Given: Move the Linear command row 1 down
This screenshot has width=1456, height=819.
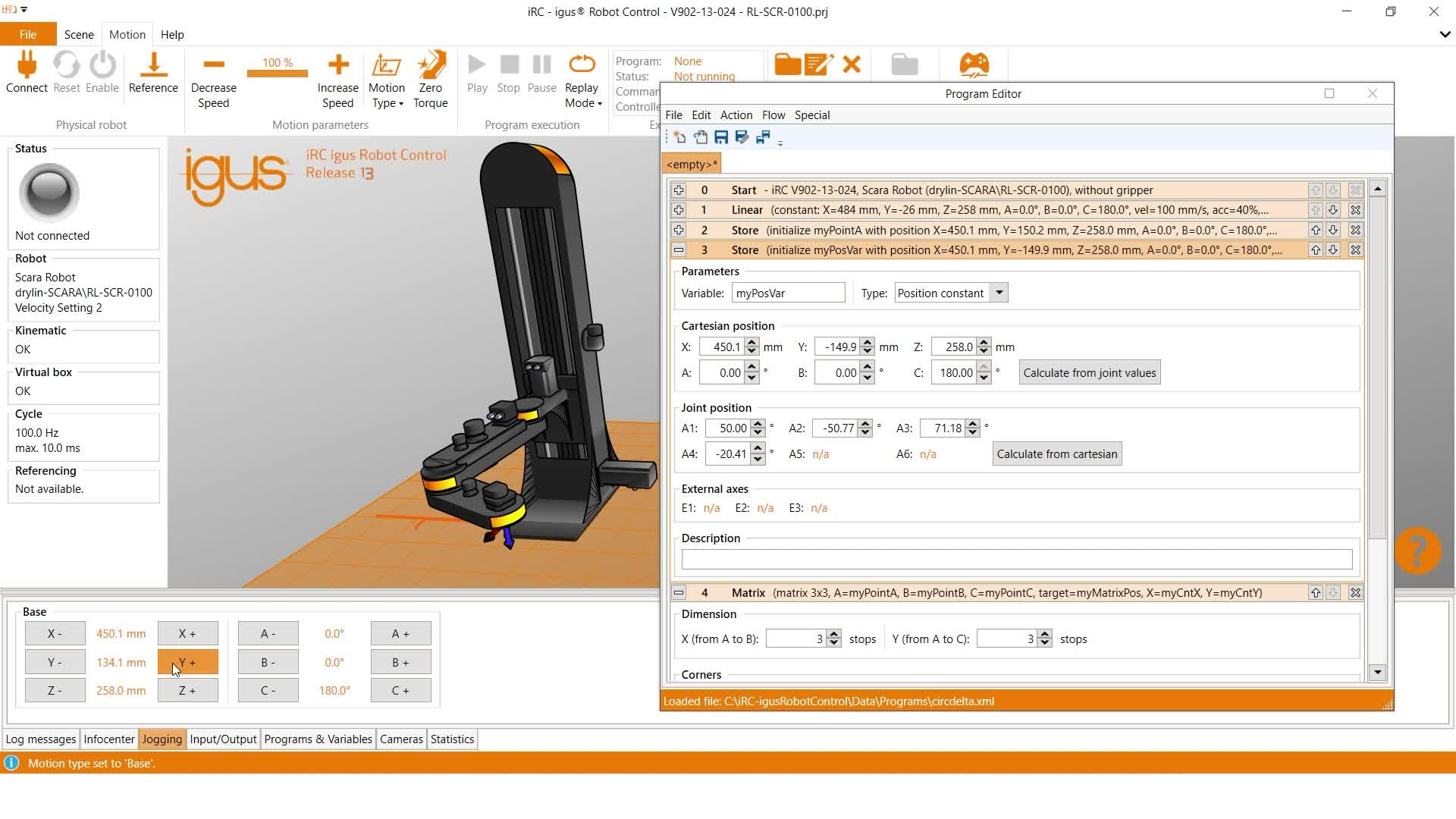Looking at the screenshot, I should point(1333,210).
